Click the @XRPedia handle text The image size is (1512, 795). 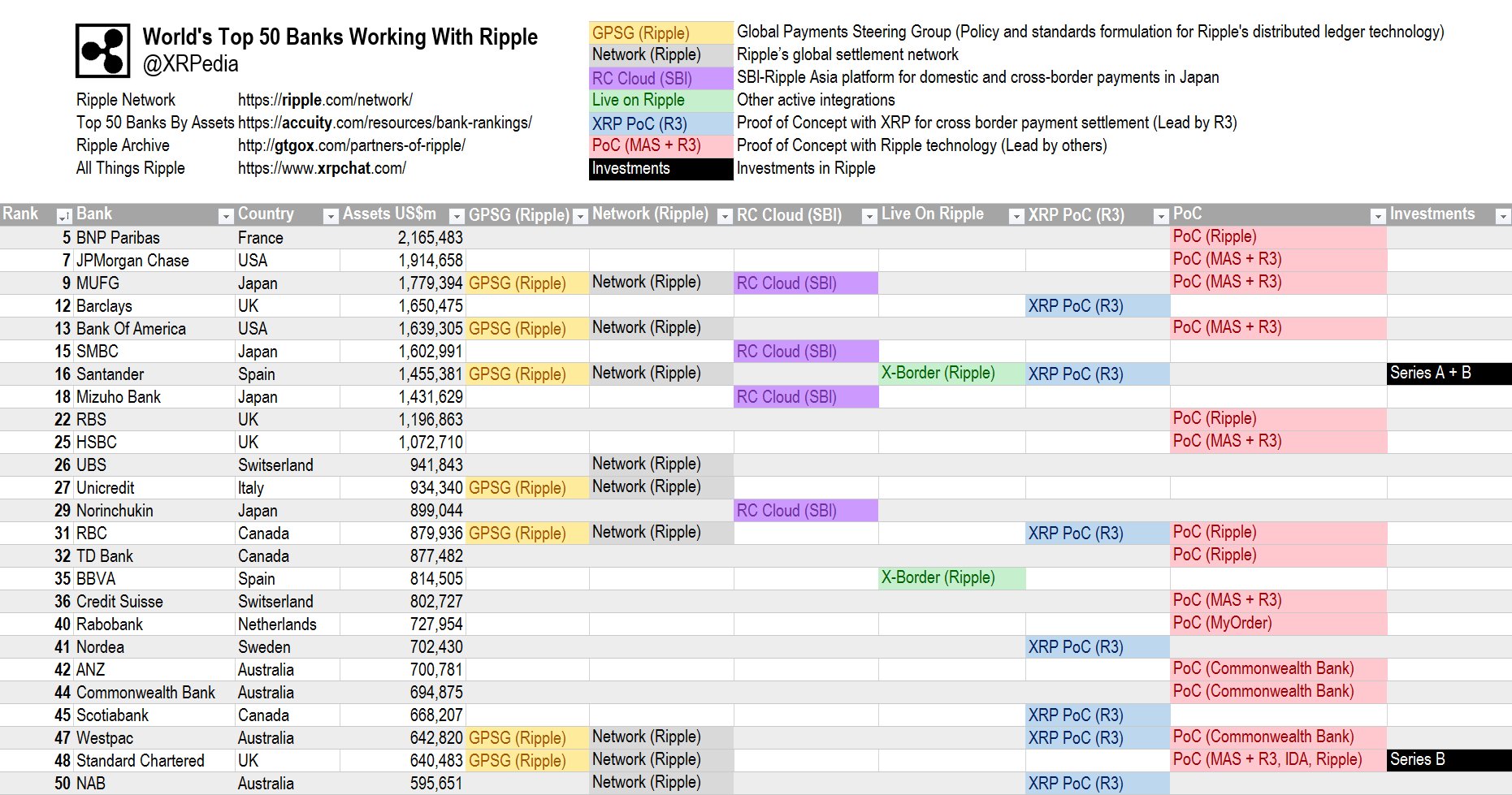191,64
